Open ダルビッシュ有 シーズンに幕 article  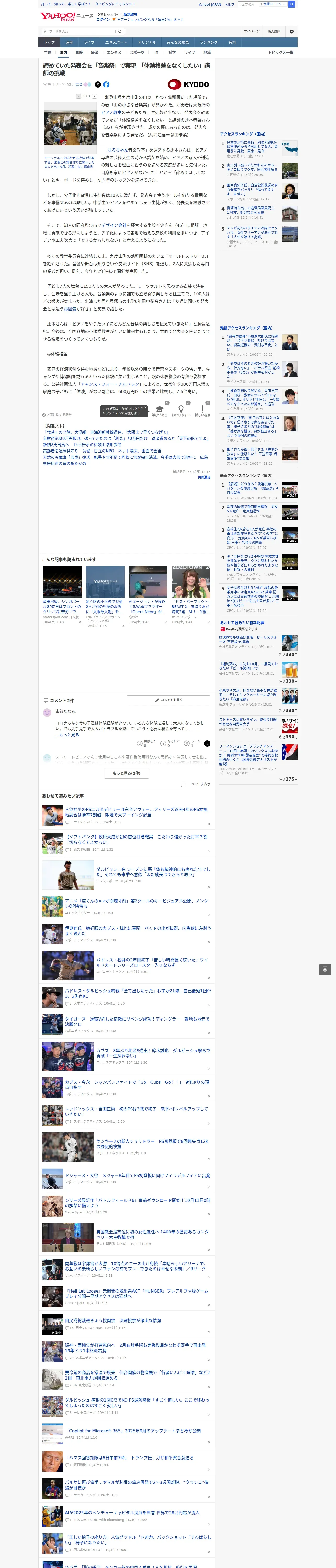pos(153,872)
